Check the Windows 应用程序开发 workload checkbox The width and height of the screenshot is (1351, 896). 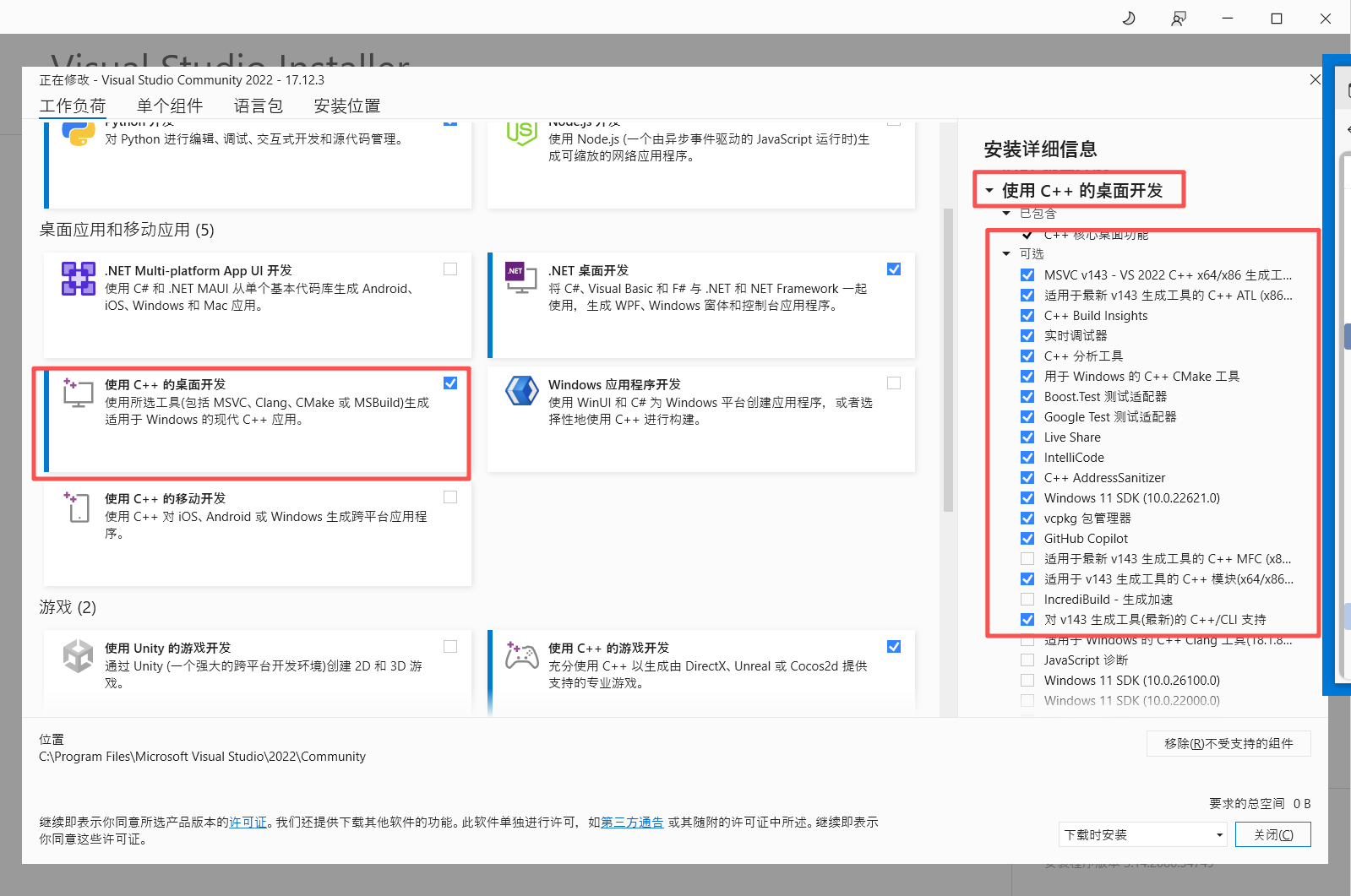[x=894, y=383]
